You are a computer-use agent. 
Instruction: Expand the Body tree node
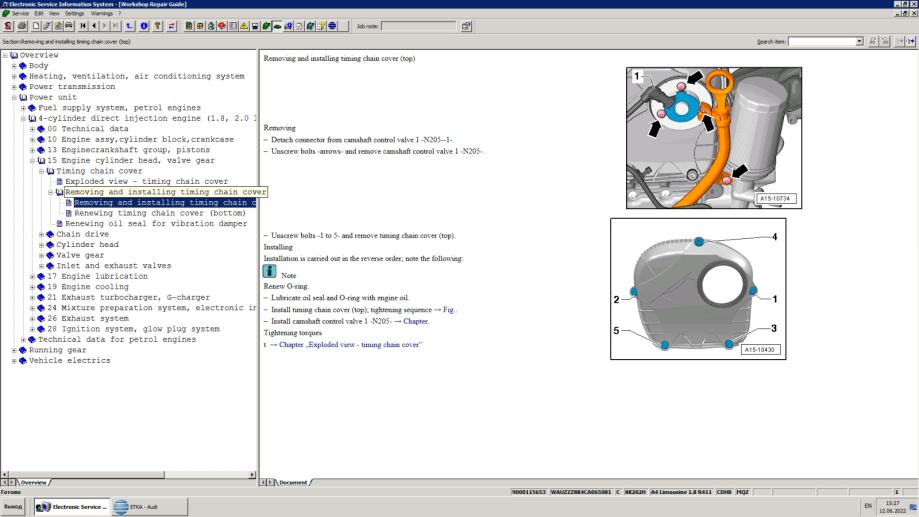click(x=15, y=66)
